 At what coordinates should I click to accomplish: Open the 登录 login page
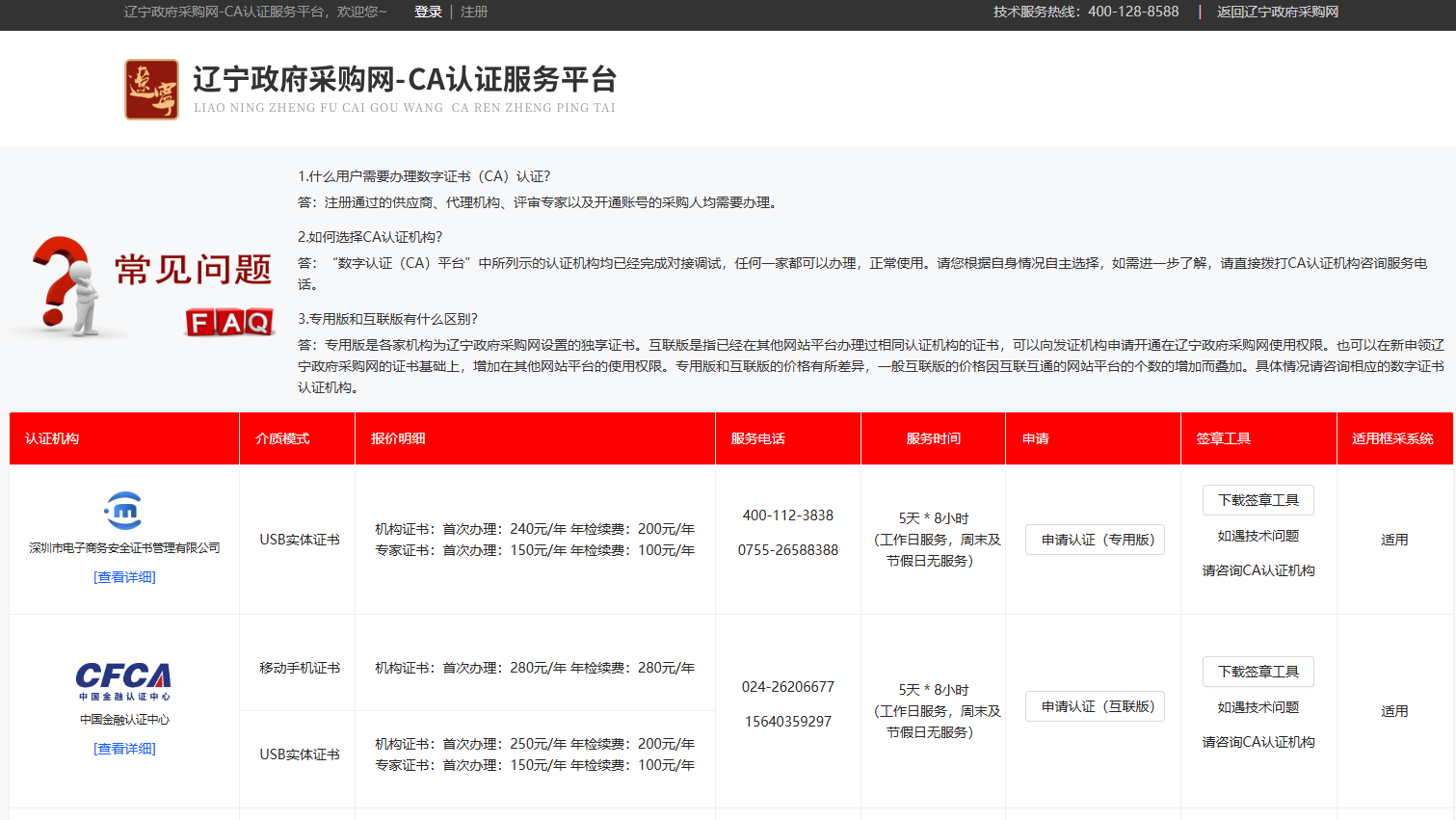[x=428, y=13]
